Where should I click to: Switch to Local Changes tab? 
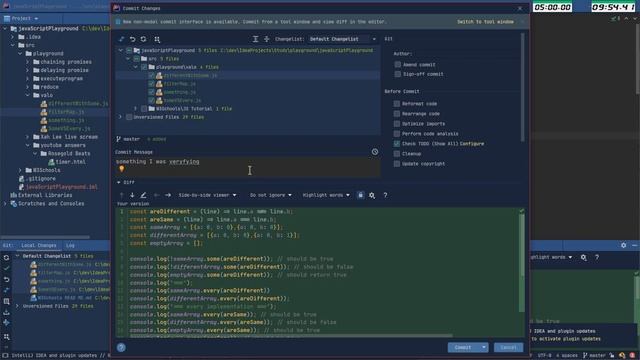[x=39, y=245]
